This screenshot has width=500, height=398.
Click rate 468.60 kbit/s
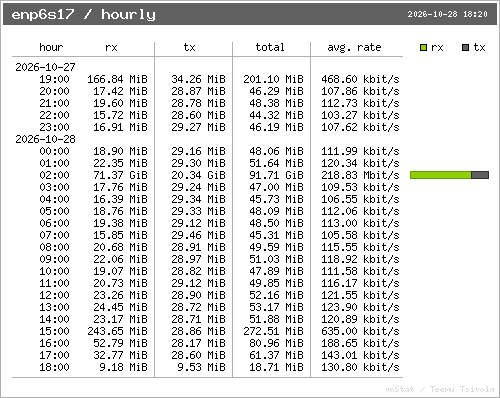pos(360,79)
